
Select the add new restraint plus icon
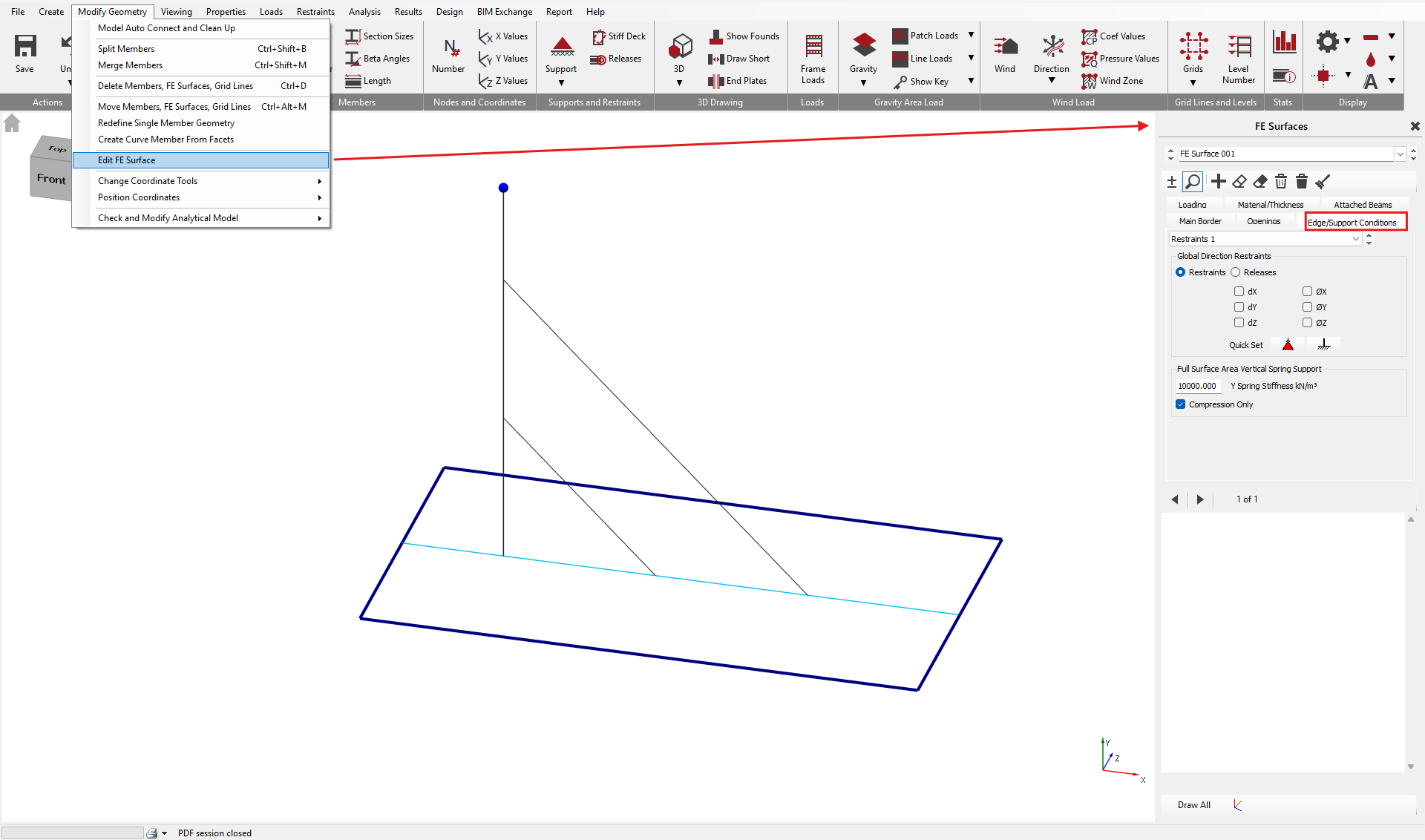pos(1219,181)
